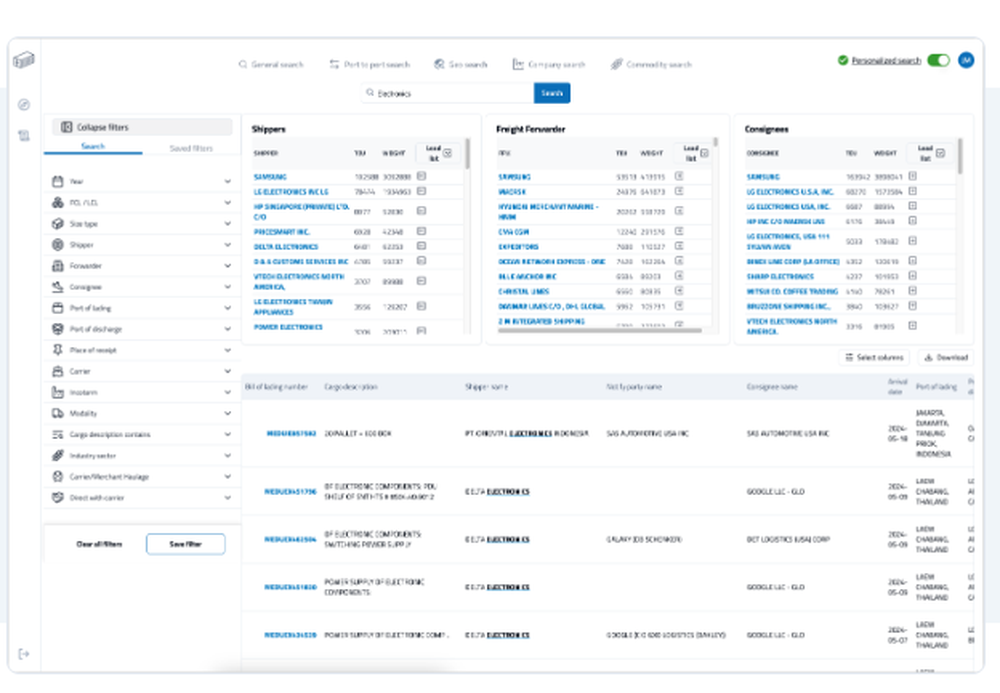Expand Cargo description contains filter

click(228, 434)
